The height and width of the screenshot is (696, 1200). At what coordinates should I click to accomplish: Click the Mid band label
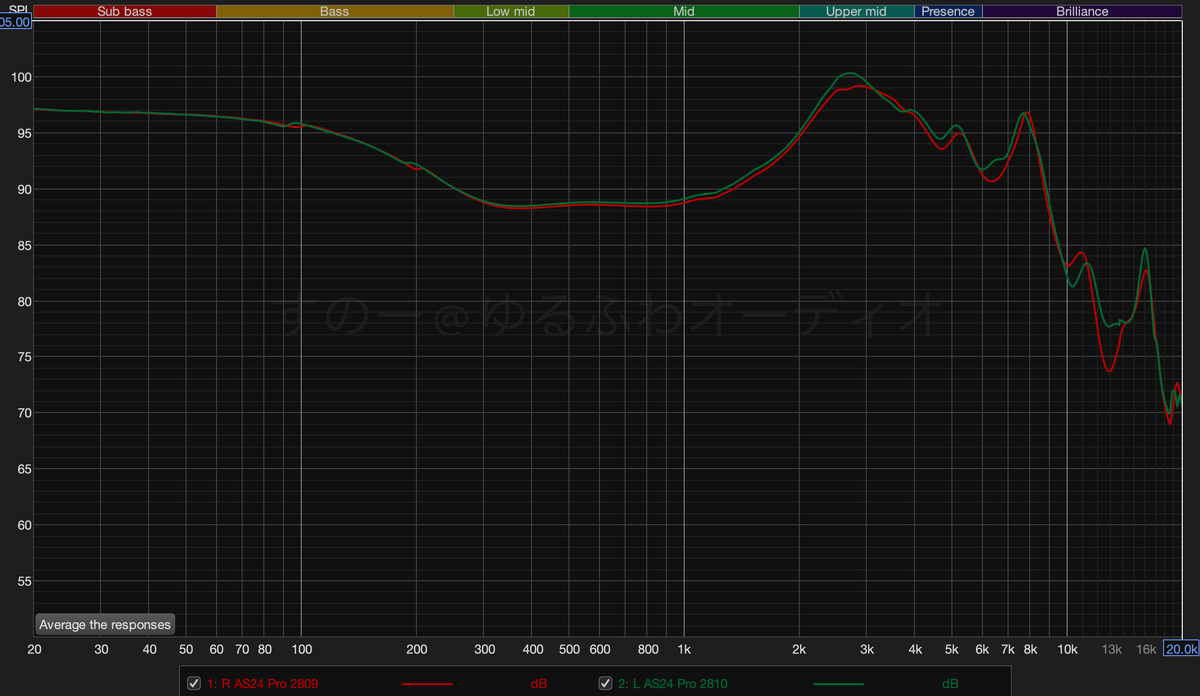tap(684, 12)
